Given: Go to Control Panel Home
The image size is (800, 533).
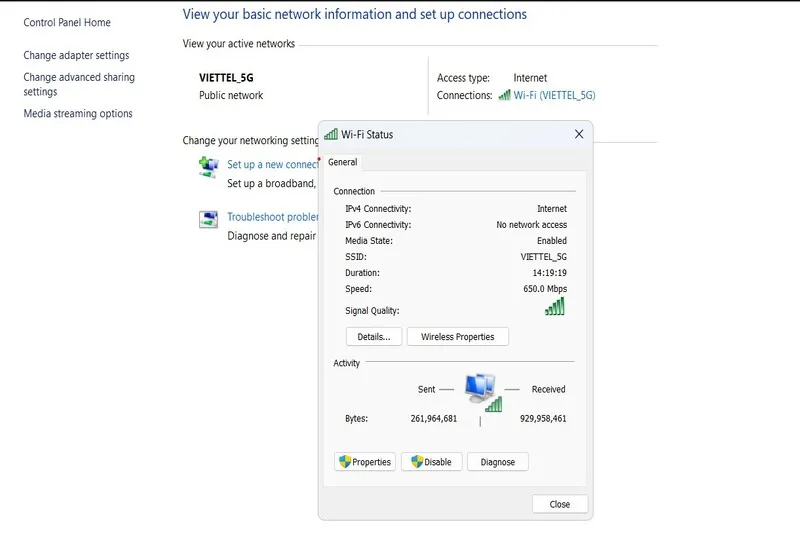Looking at the screenshot, I should coord(67,22).
